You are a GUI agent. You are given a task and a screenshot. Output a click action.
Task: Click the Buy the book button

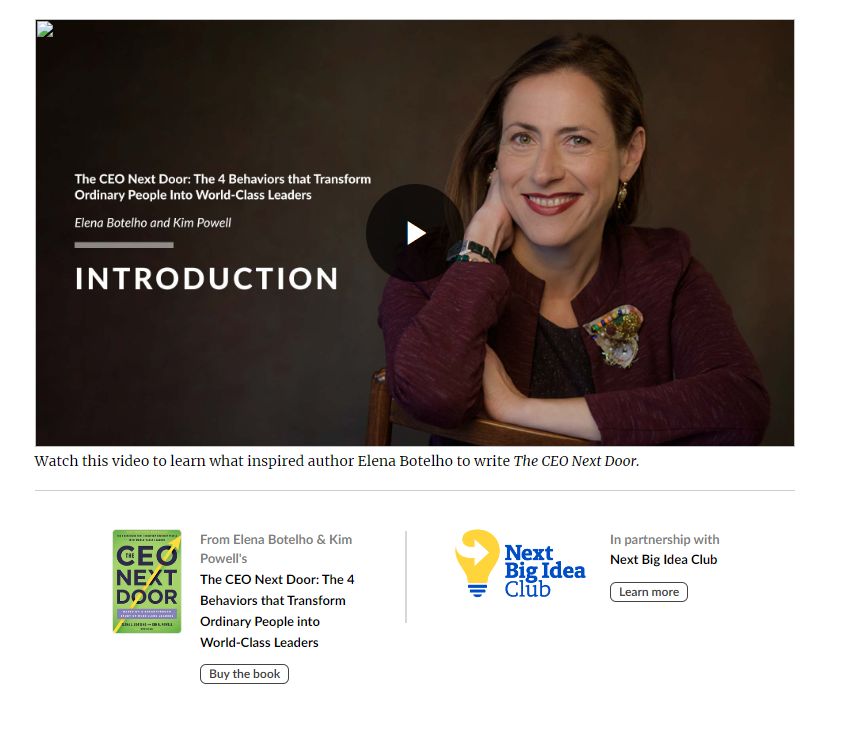[244, 674]
